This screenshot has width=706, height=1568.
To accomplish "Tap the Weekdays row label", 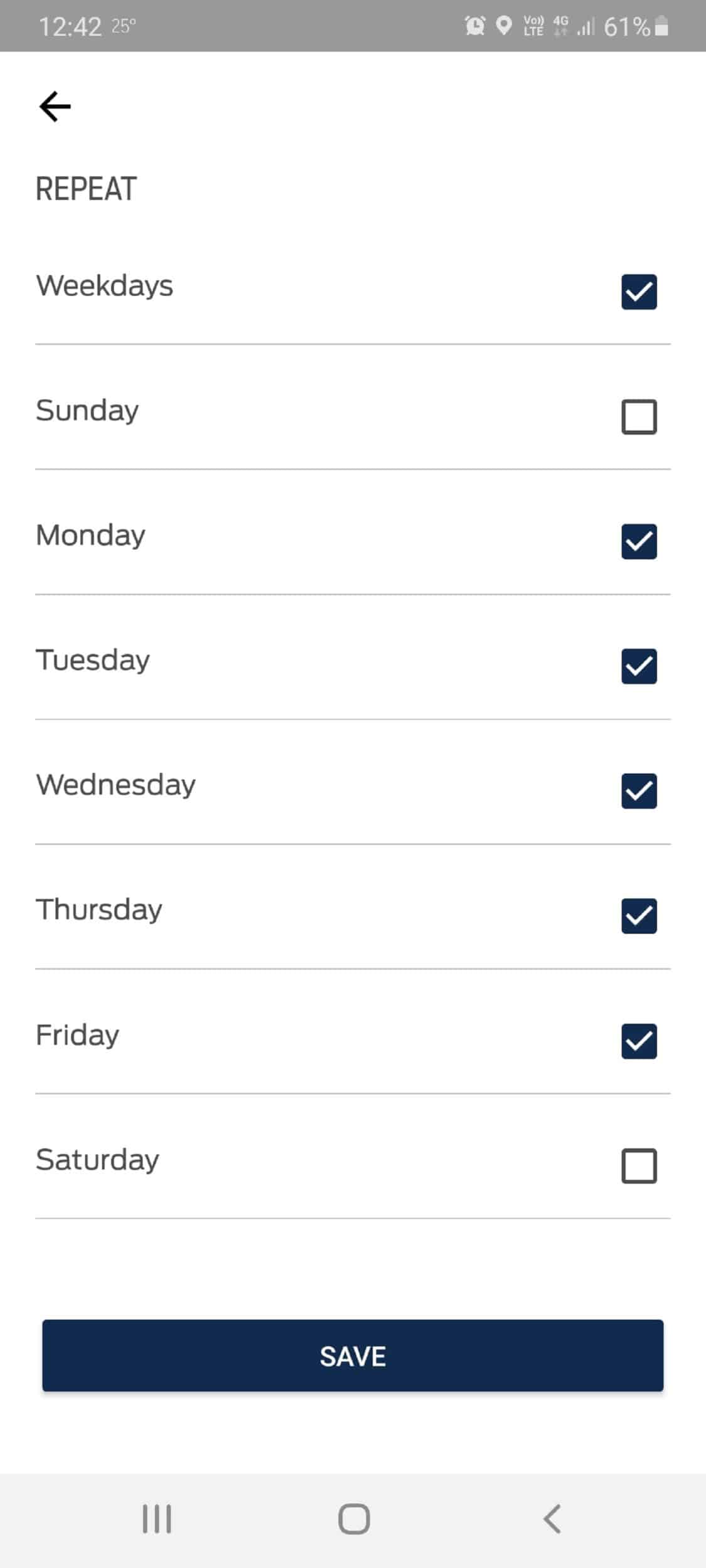I will [x=104, y=286].
